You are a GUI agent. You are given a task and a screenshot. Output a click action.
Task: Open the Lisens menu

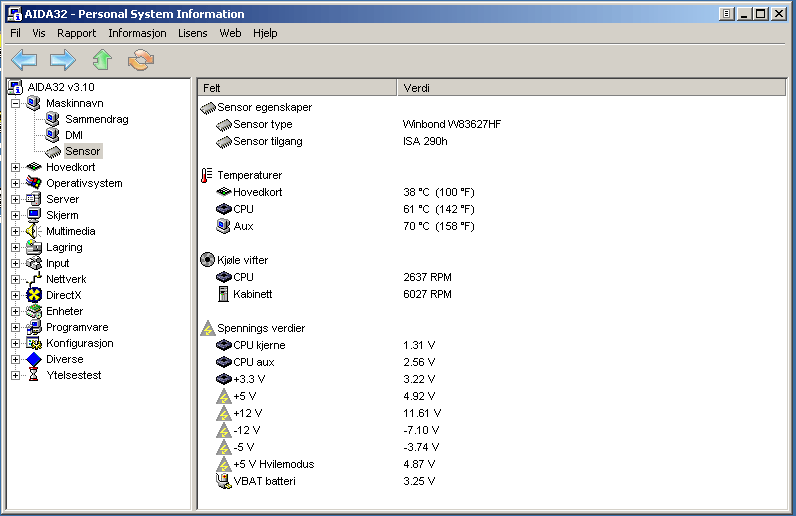(x=192, y=33)
